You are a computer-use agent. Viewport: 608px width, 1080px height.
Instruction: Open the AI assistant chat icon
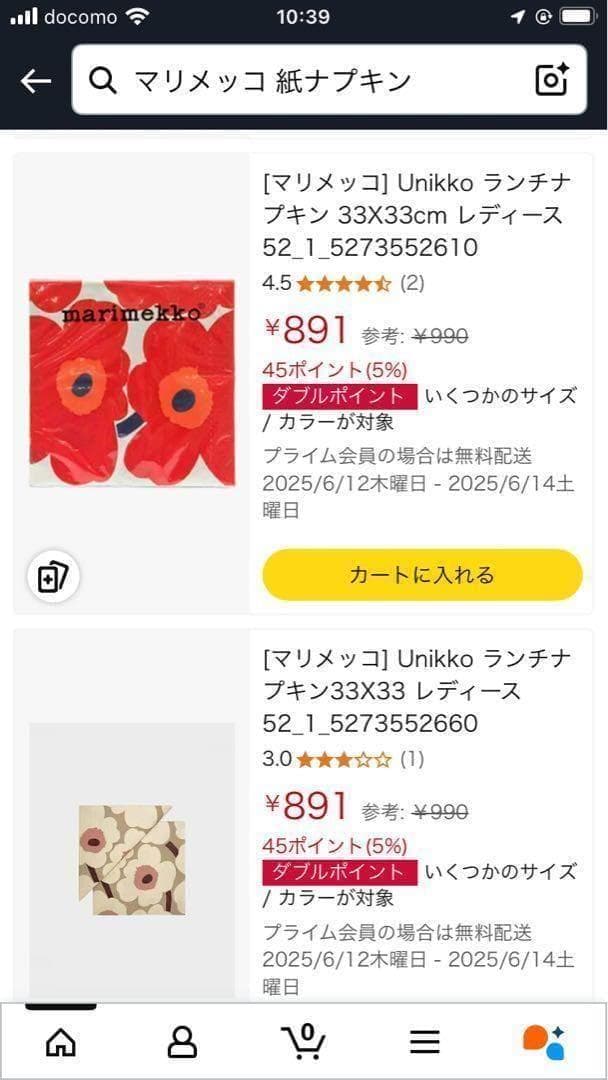pos(545,1042)
